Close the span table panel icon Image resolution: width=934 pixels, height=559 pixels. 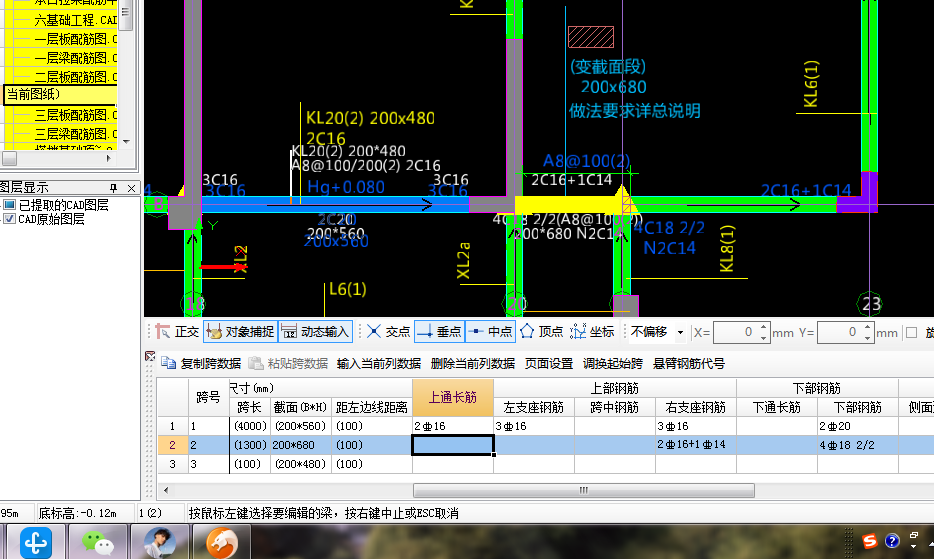[x=150, y=356]
